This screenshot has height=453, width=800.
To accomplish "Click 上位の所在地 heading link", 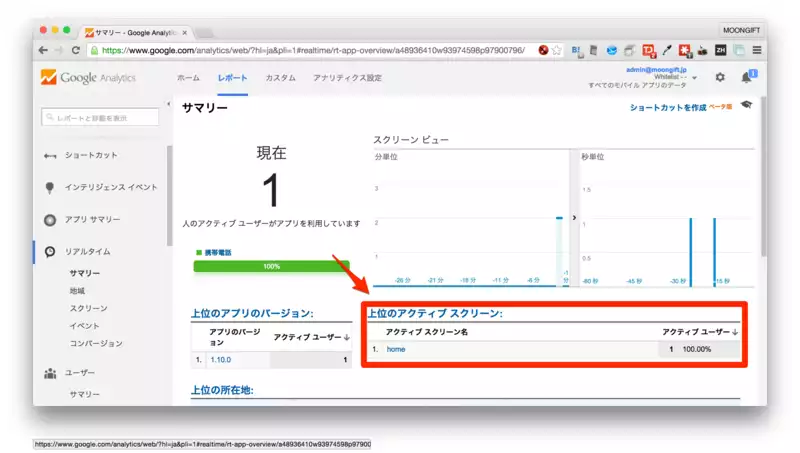I will click(x=222, y=390).
